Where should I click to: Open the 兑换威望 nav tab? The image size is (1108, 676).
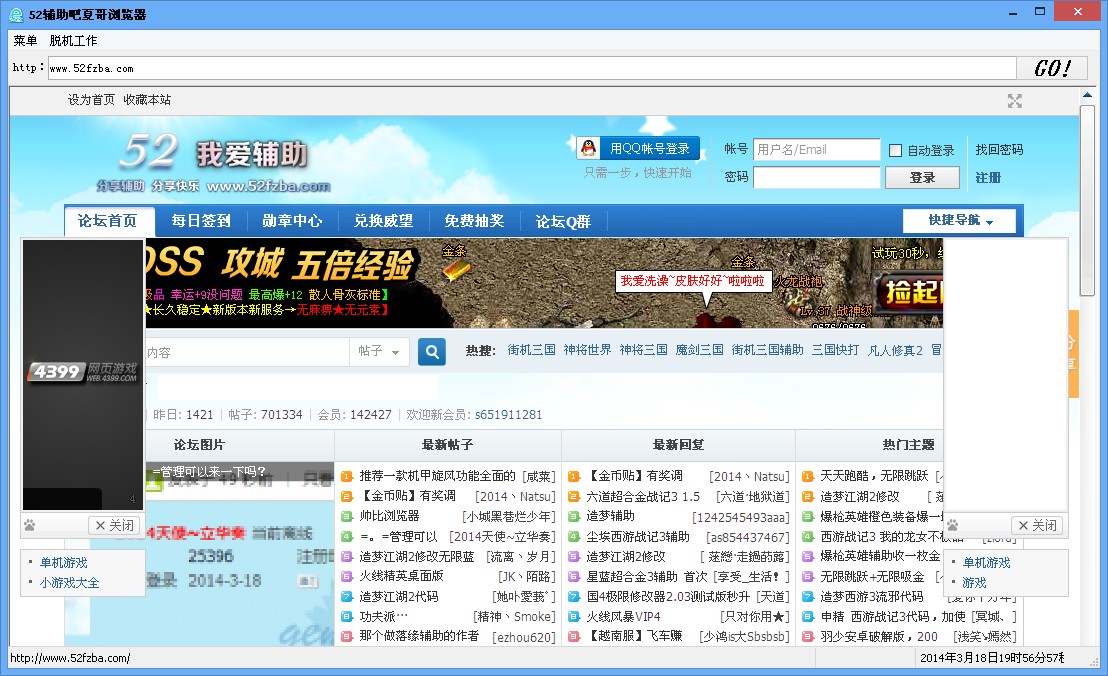pos(383,221)
